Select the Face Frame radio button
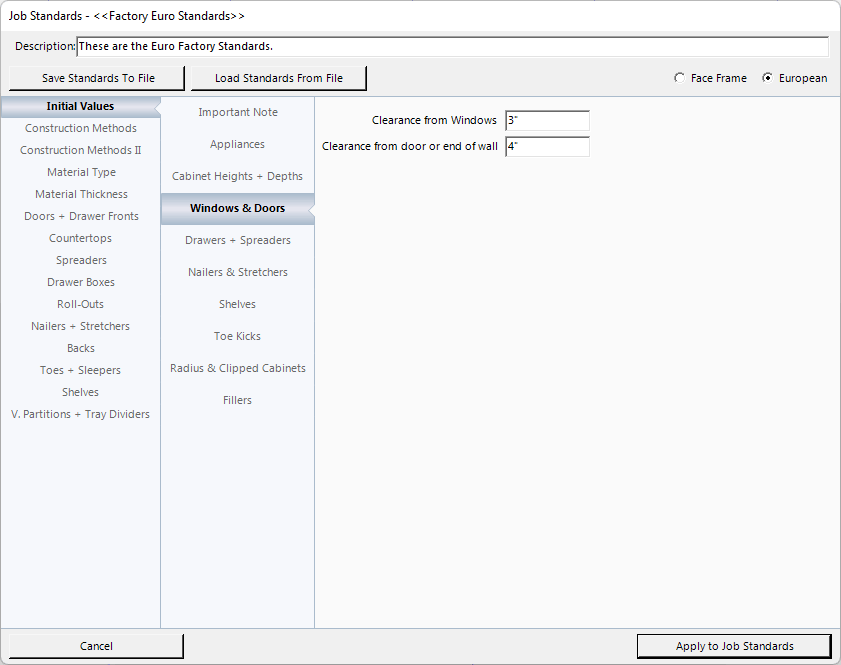Image resolution: width=841 pixels, height=665 pixels. coord(680,78)
